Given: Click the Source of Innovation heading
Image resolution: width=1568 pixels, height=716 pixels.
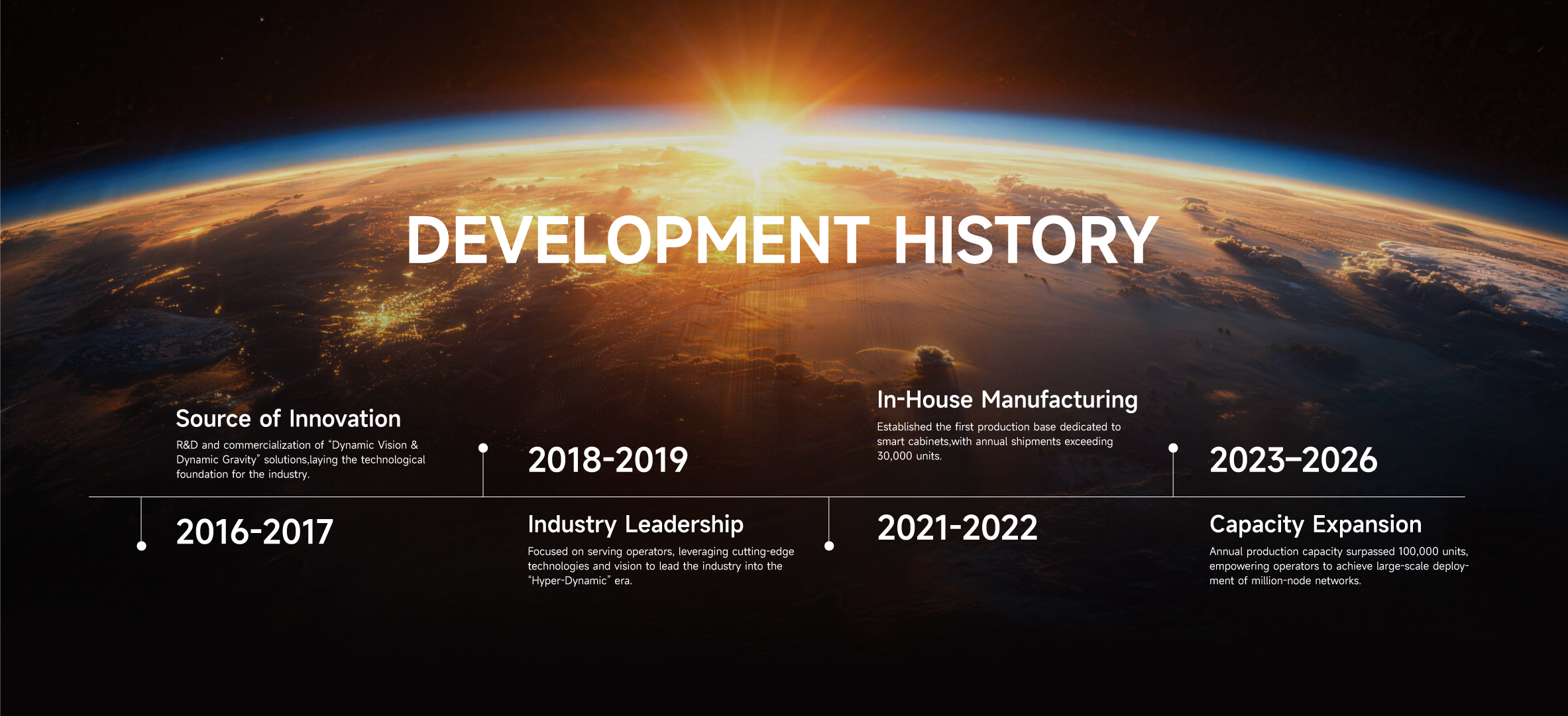Looking at the screenshot, I should click(288, 419).
